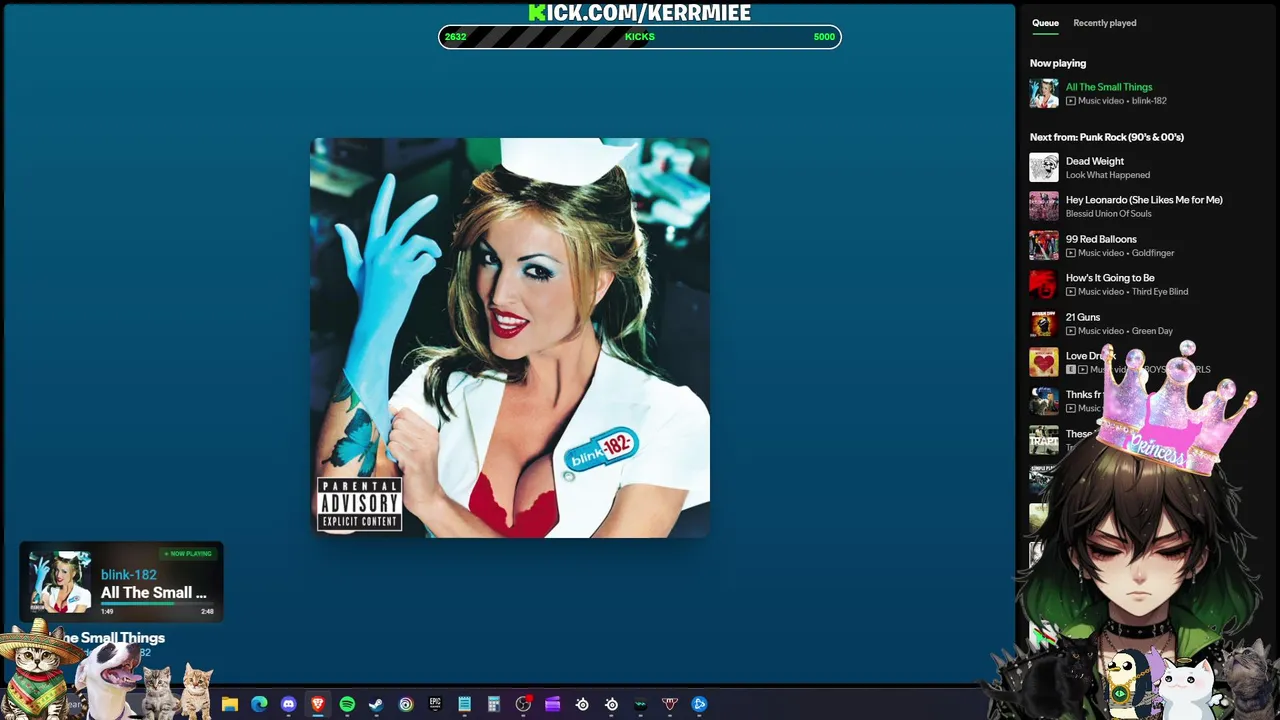Switch to the Recently played tab
The height and width of the screenshot is (720, 1280).
1104,23
